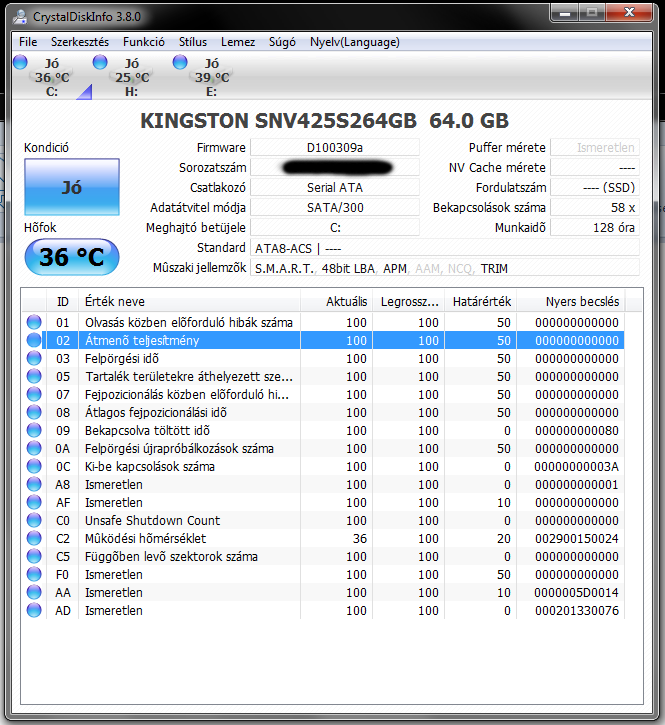Click status orb of attribute 07 row
This screenshot has height=725, width=665.
point(34,394)
